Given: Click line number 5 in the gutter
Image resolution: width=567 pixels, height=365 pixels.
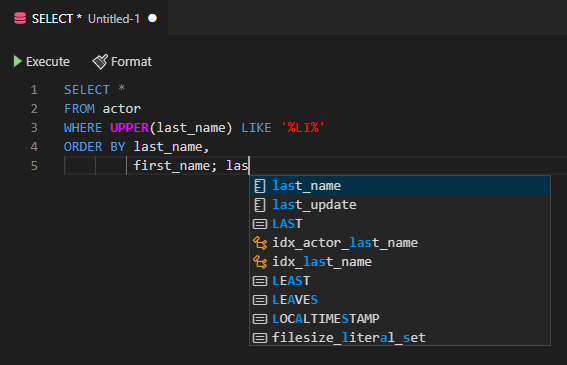Looking at the screenshot, I should pyautogui.click(x=34, y=166).
